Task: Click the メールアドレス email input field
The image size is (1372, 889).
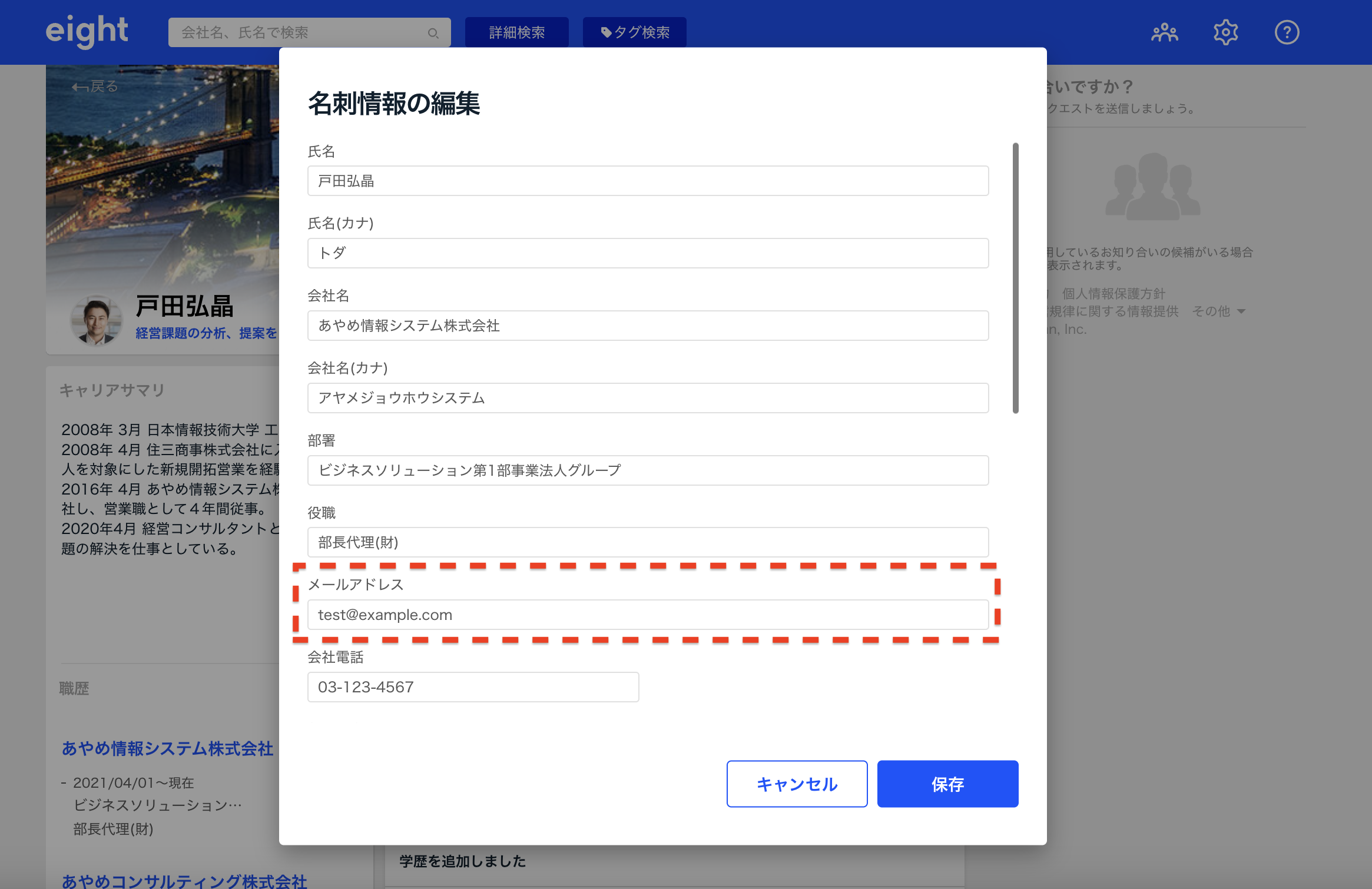Action: coord(648,615)
